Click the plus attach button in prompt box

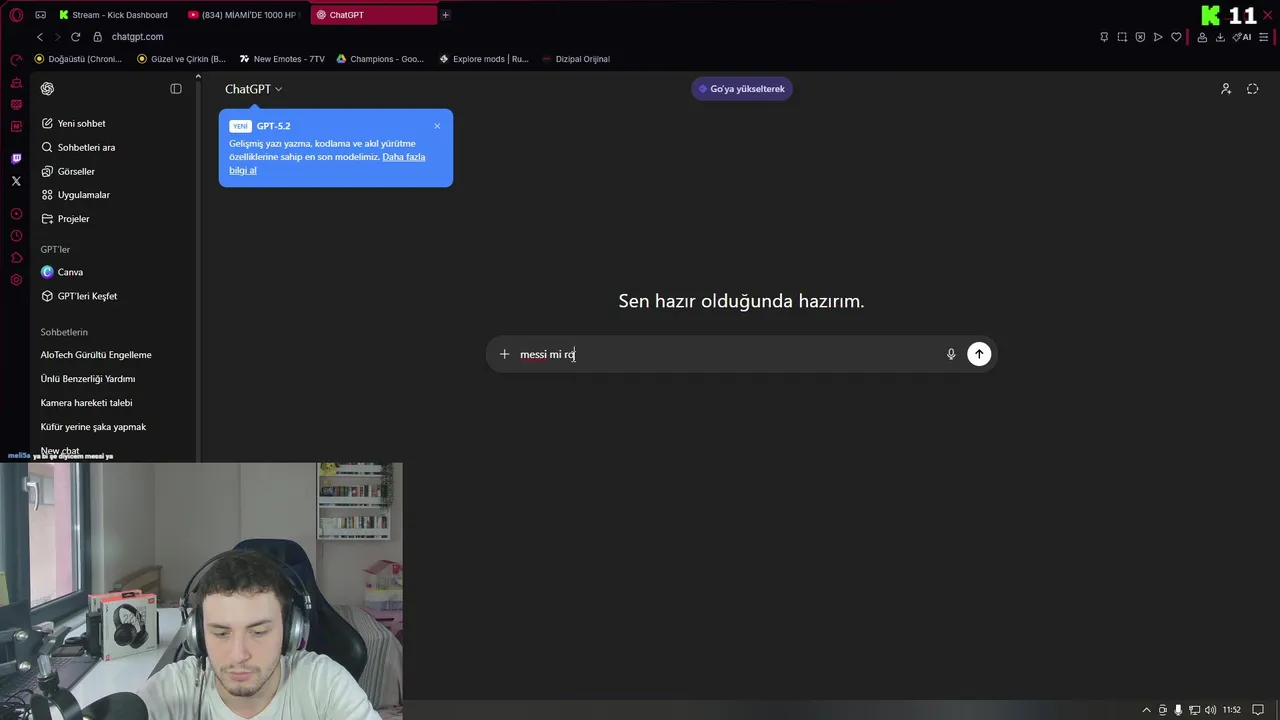click(504, 354)
